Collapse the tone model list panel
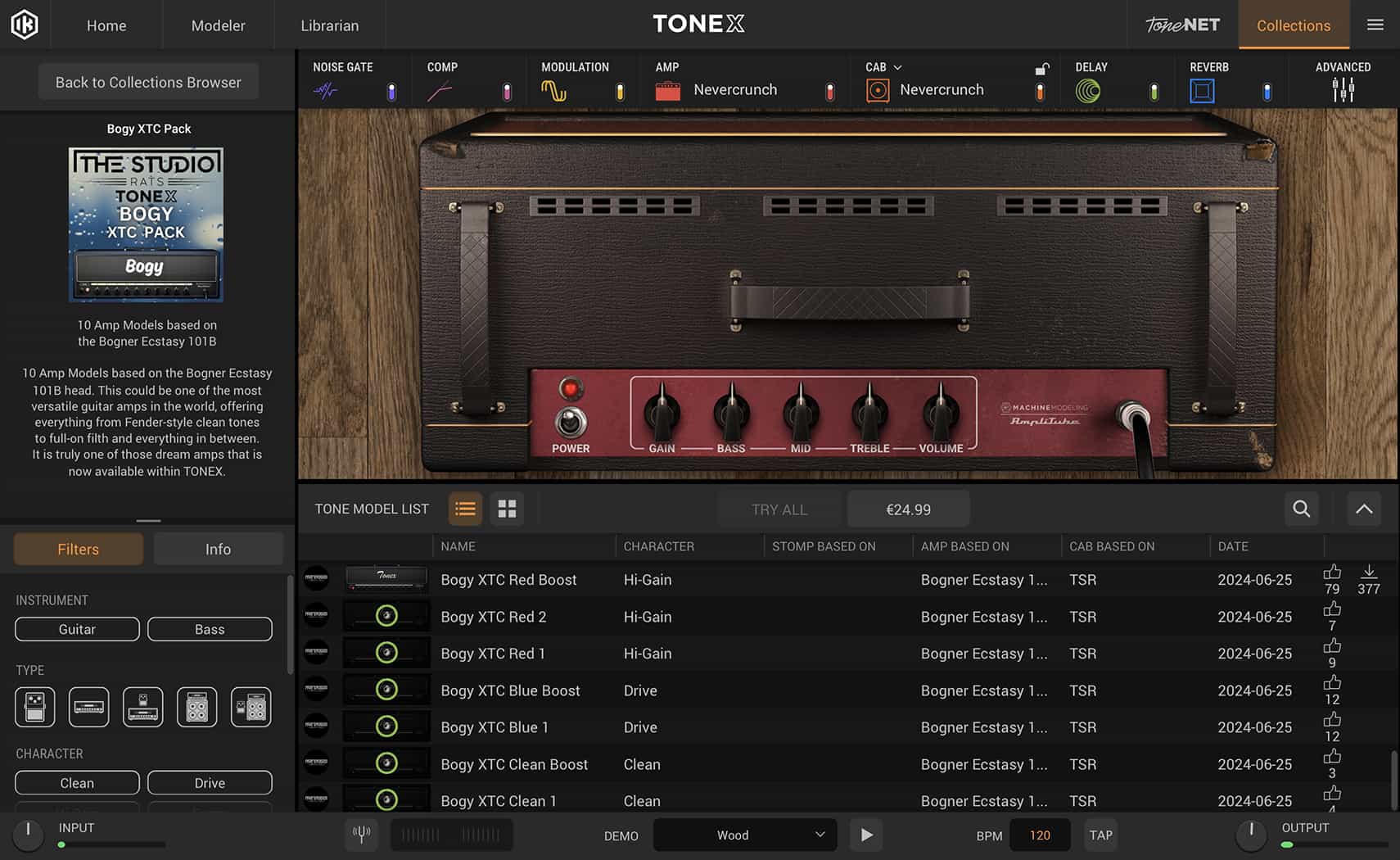 click(1363, 509)
